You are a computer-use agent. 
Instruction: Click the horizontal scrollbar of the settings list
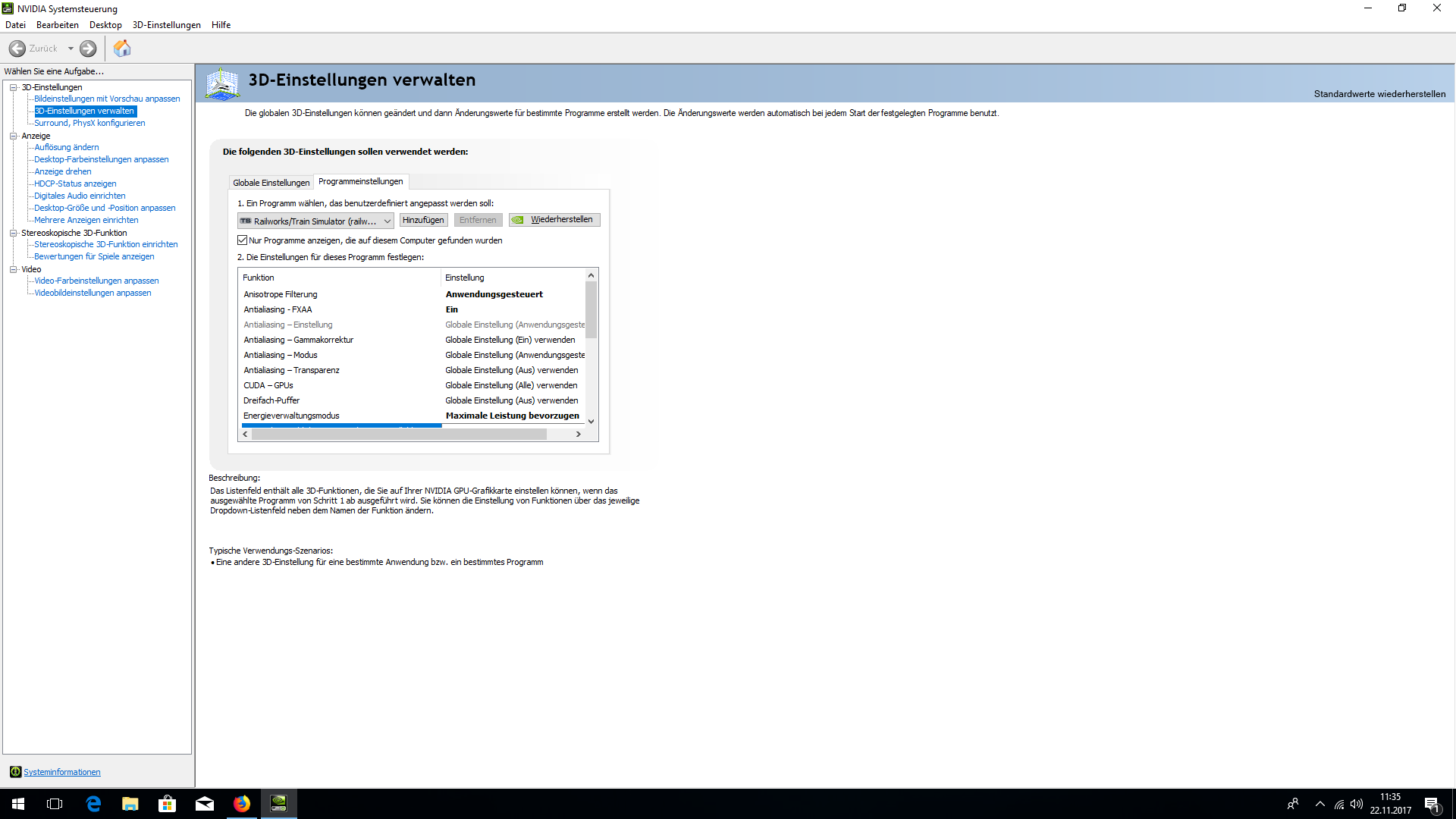pyautogui.click(x=399, y=435)
